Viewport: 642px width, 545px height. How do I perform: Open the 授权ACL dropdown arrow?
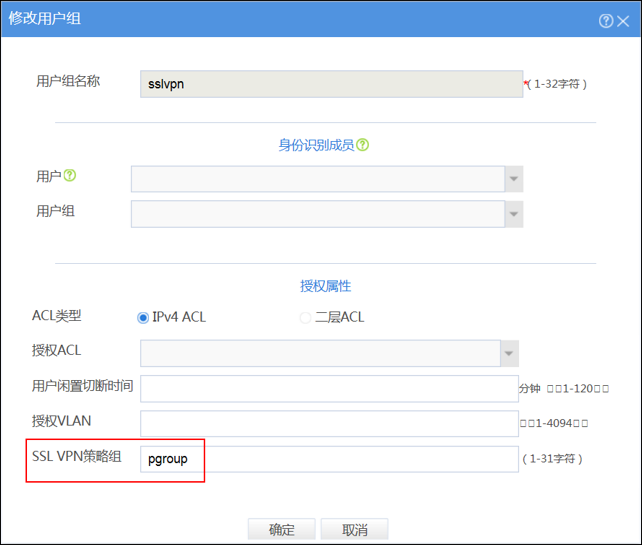[x=509, y=353]
